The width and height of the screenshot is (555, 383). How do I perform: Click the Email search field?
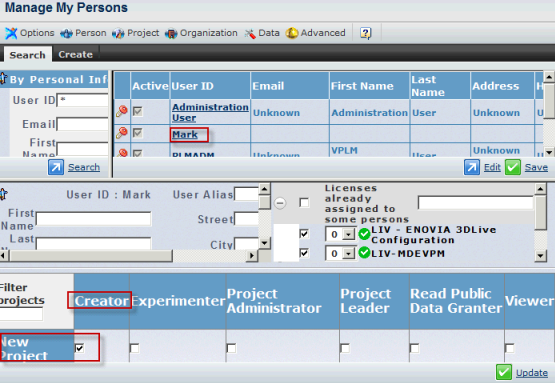pos(82,124)
